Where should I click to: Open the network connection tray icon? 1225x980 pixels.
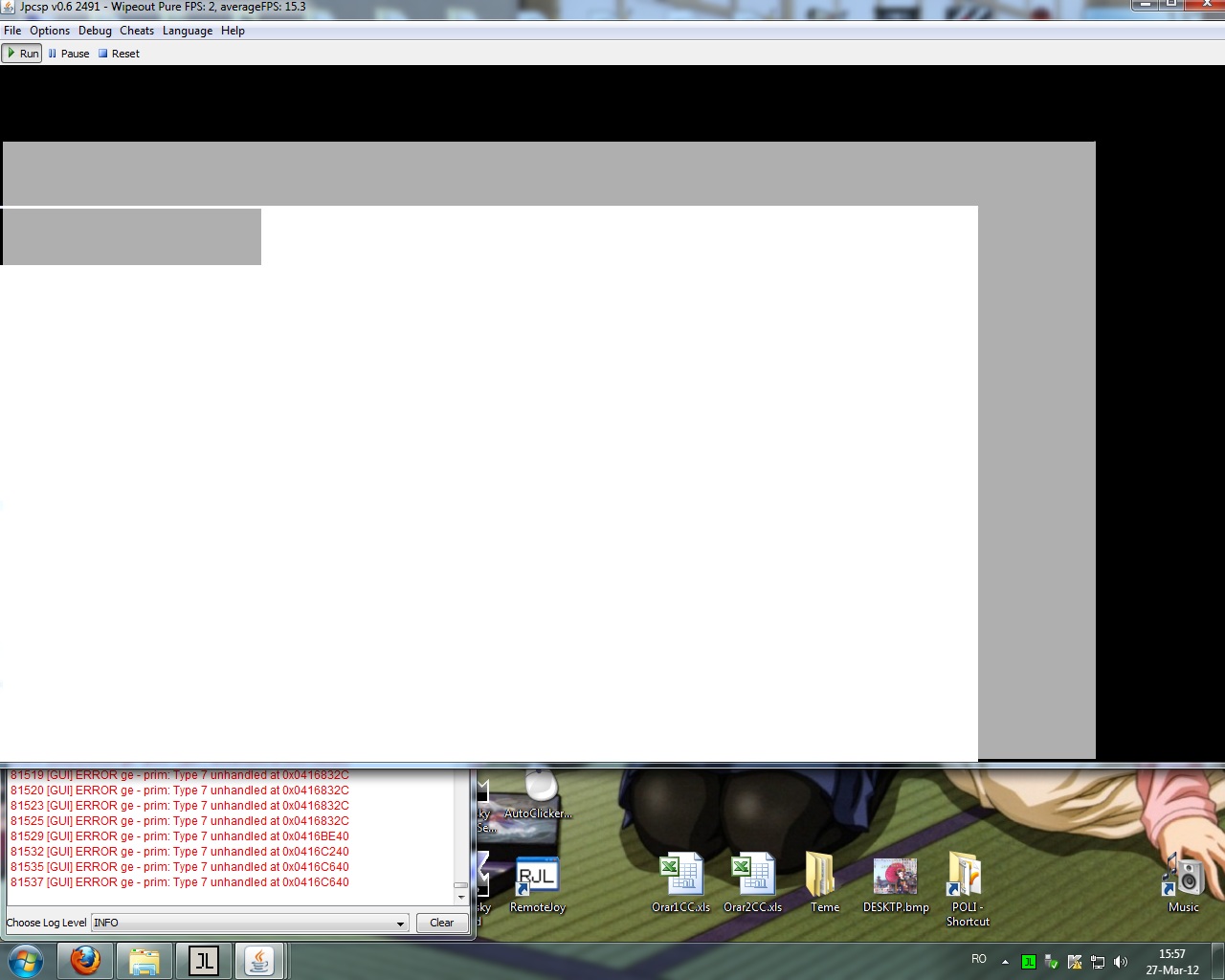coord(1098,962)
